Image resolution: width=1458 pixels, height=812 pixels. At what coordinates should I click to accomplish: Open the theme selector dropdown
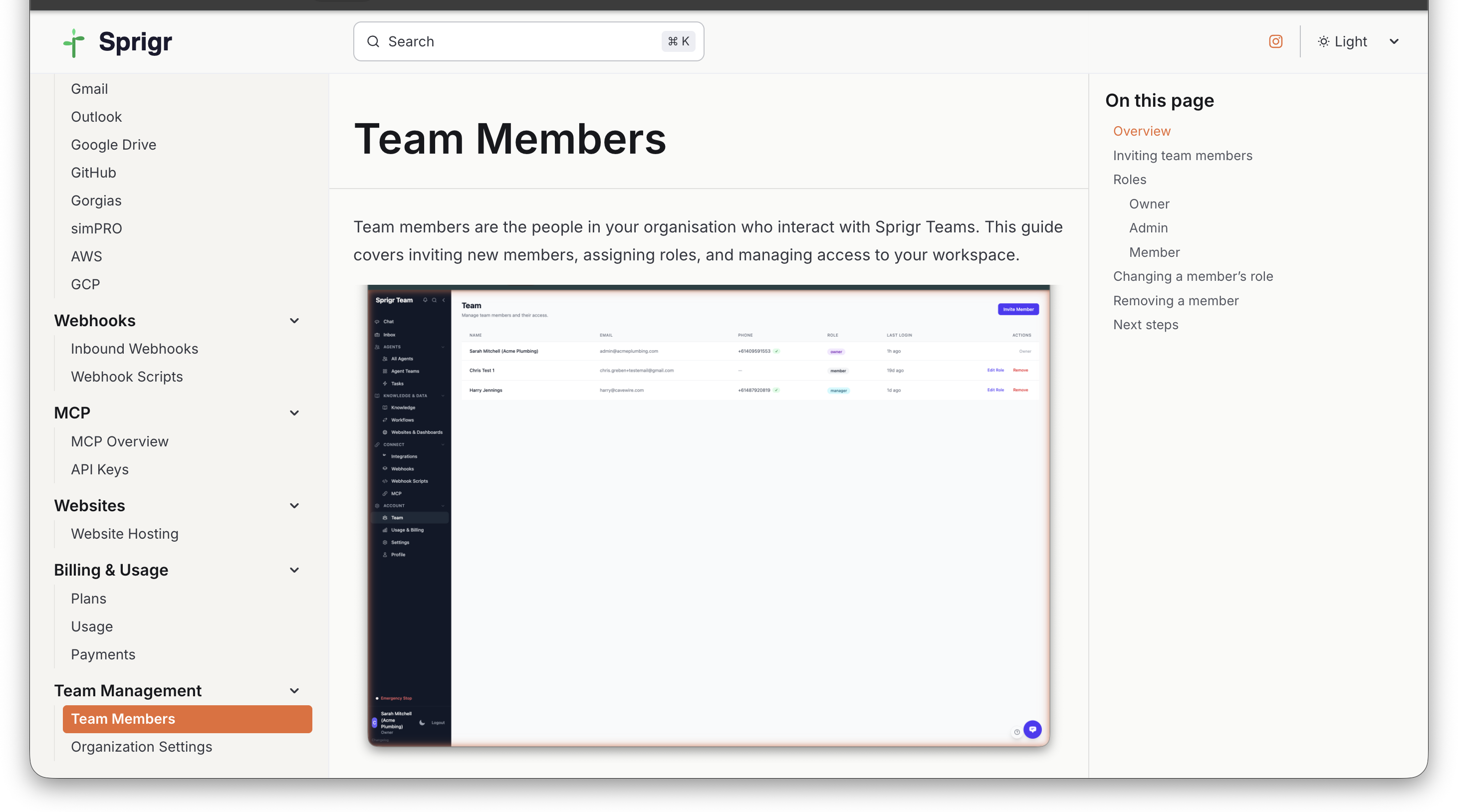pos(1394,41)
